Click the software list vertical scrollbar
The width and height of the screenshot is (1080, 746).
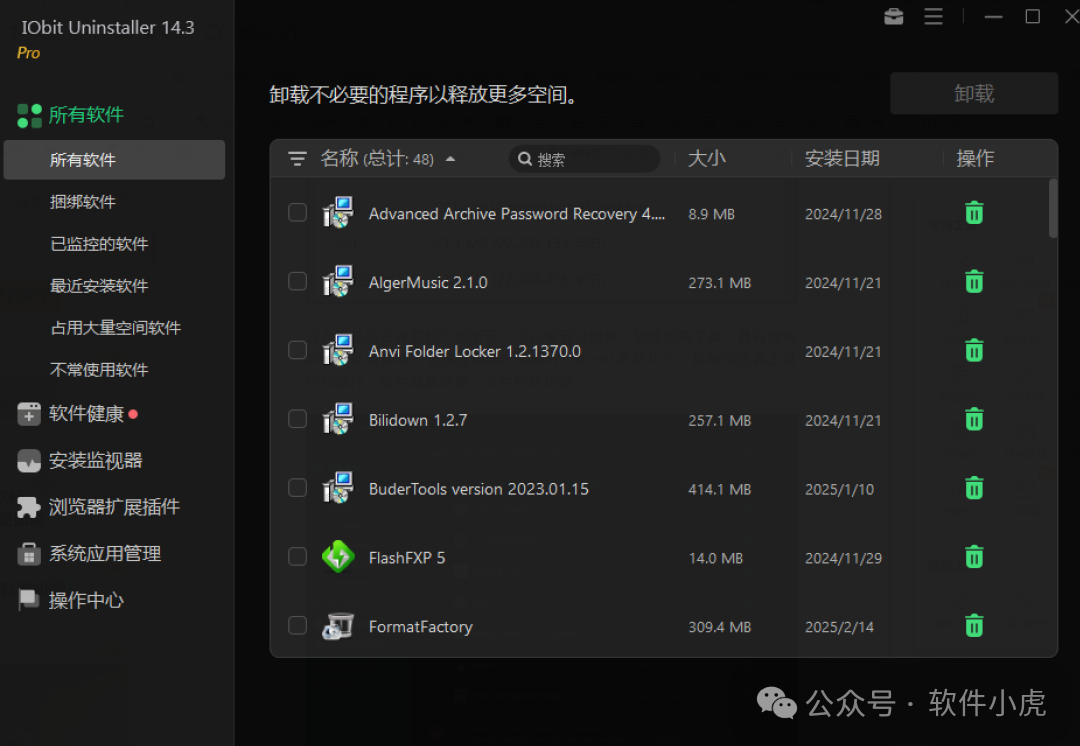[1052, 208]
